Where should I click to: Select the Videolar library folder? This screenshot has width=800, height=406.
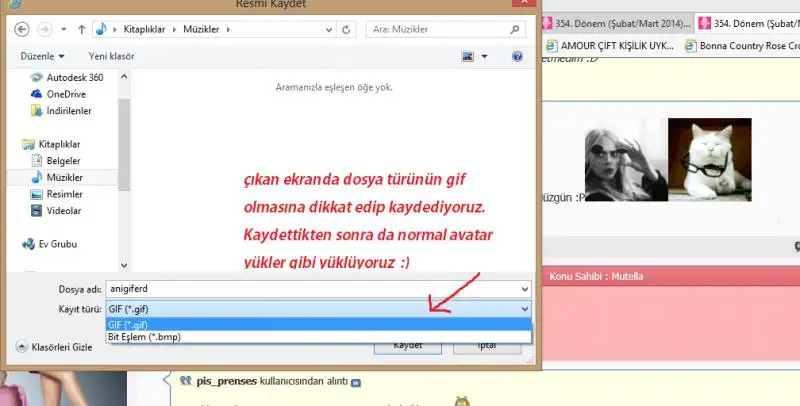pyautogui.click(x=65, y=211)
